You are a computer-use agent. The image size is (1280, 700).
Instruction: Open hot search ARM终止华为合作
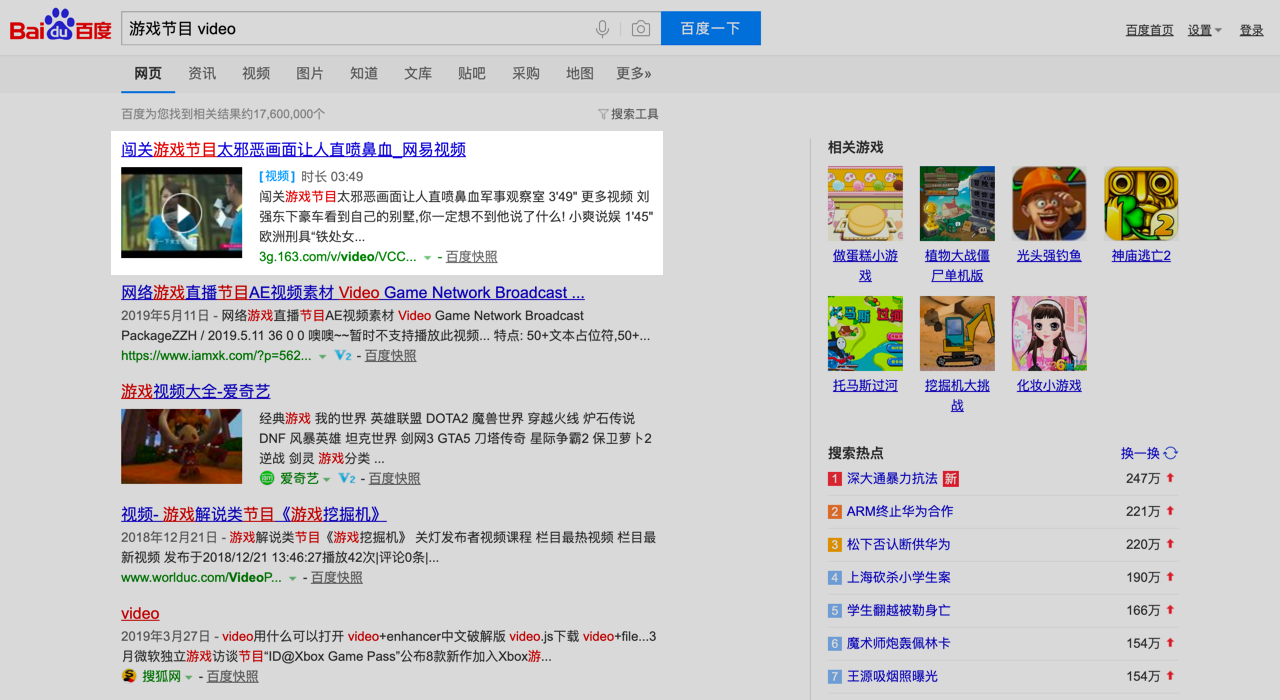click(900, 511)
